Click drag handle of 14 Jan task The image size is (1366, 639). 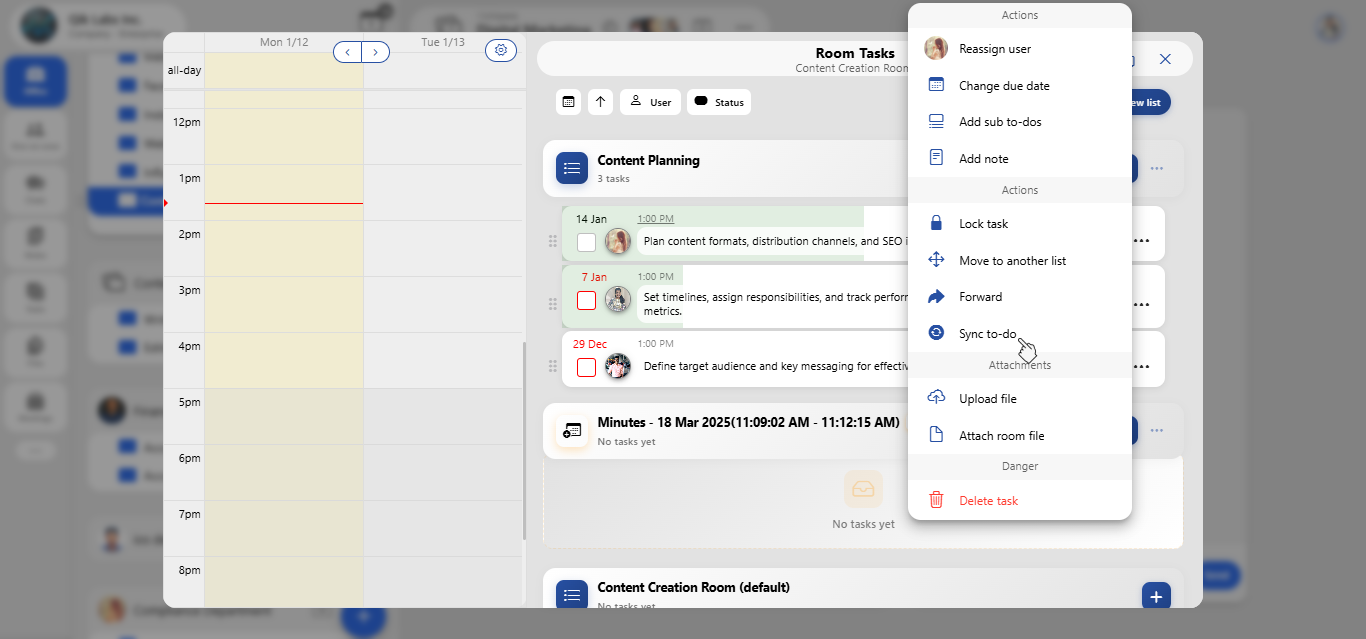552,241
